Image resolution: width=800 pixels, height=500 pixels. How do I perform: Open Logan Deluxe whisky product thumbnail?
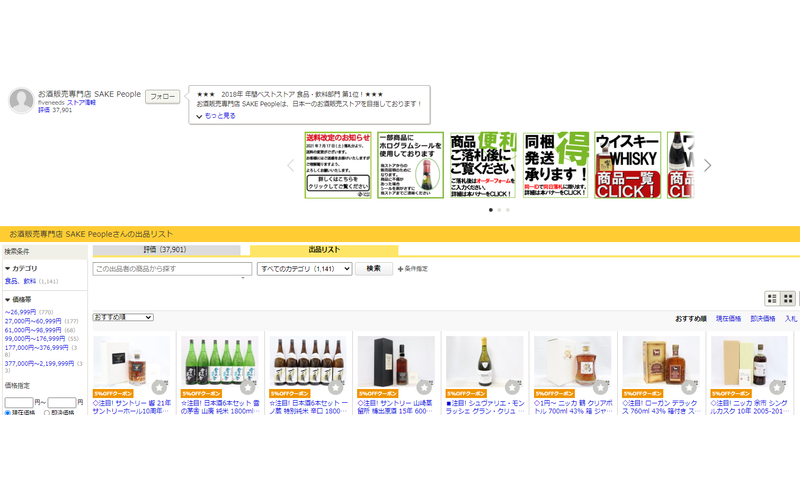click(661, 362)
